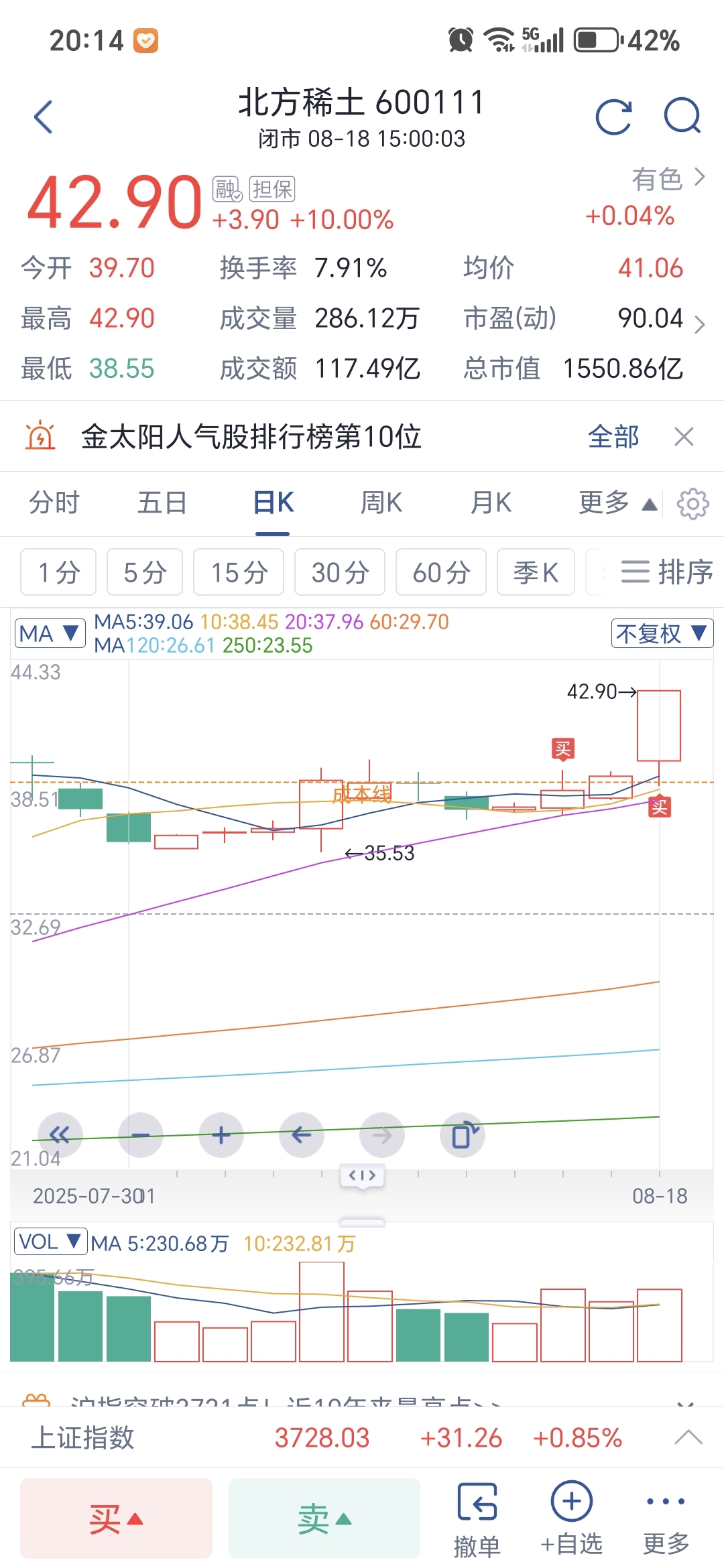Select the 日K tab

(x=273, y=503)
